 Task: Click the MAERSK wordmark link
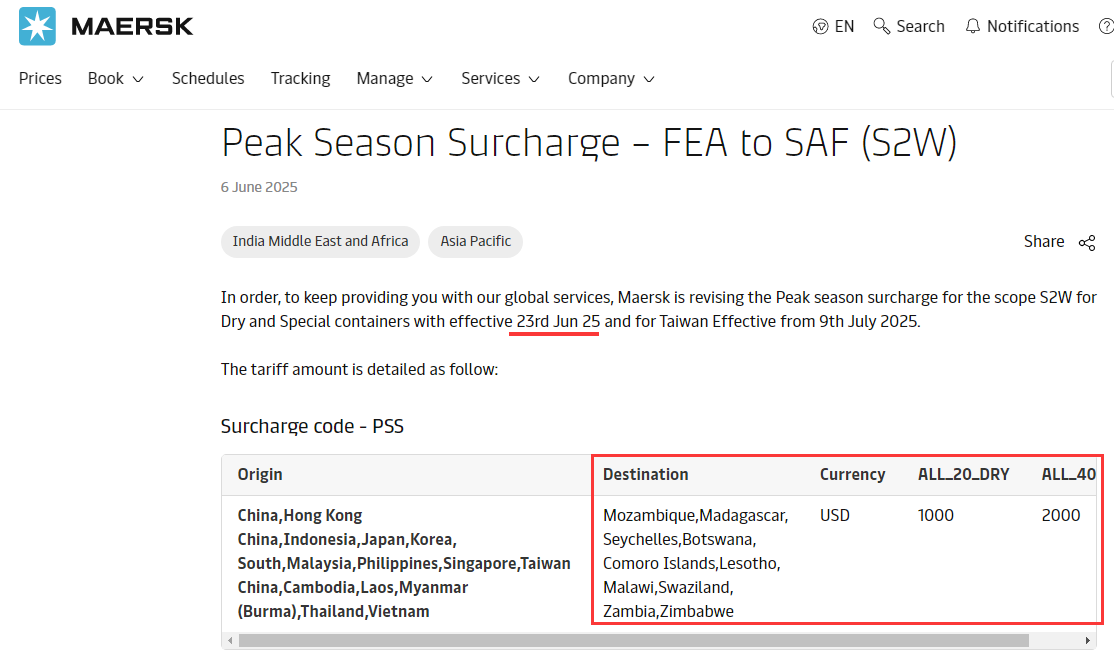[x=132, y=27]
